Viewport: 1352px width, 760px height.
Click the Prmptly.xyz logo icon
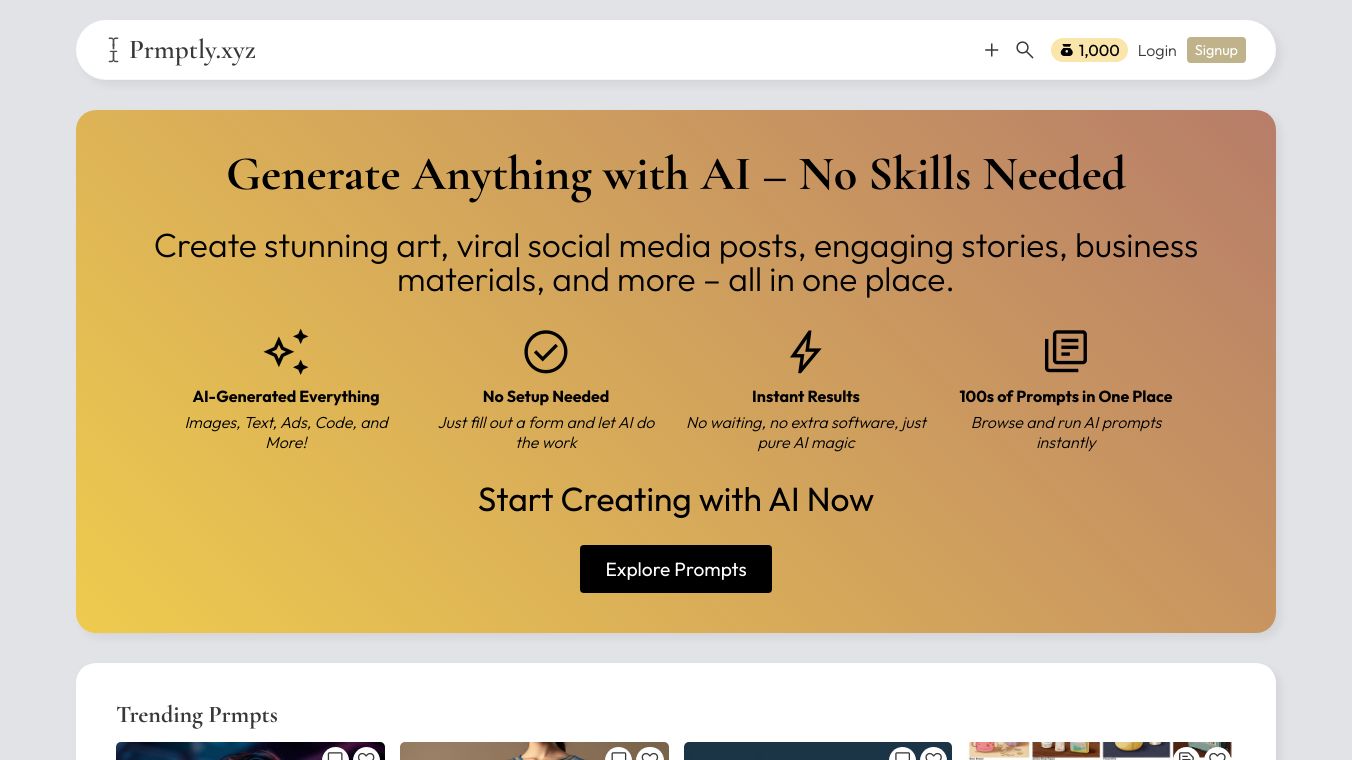coord(113,50)
